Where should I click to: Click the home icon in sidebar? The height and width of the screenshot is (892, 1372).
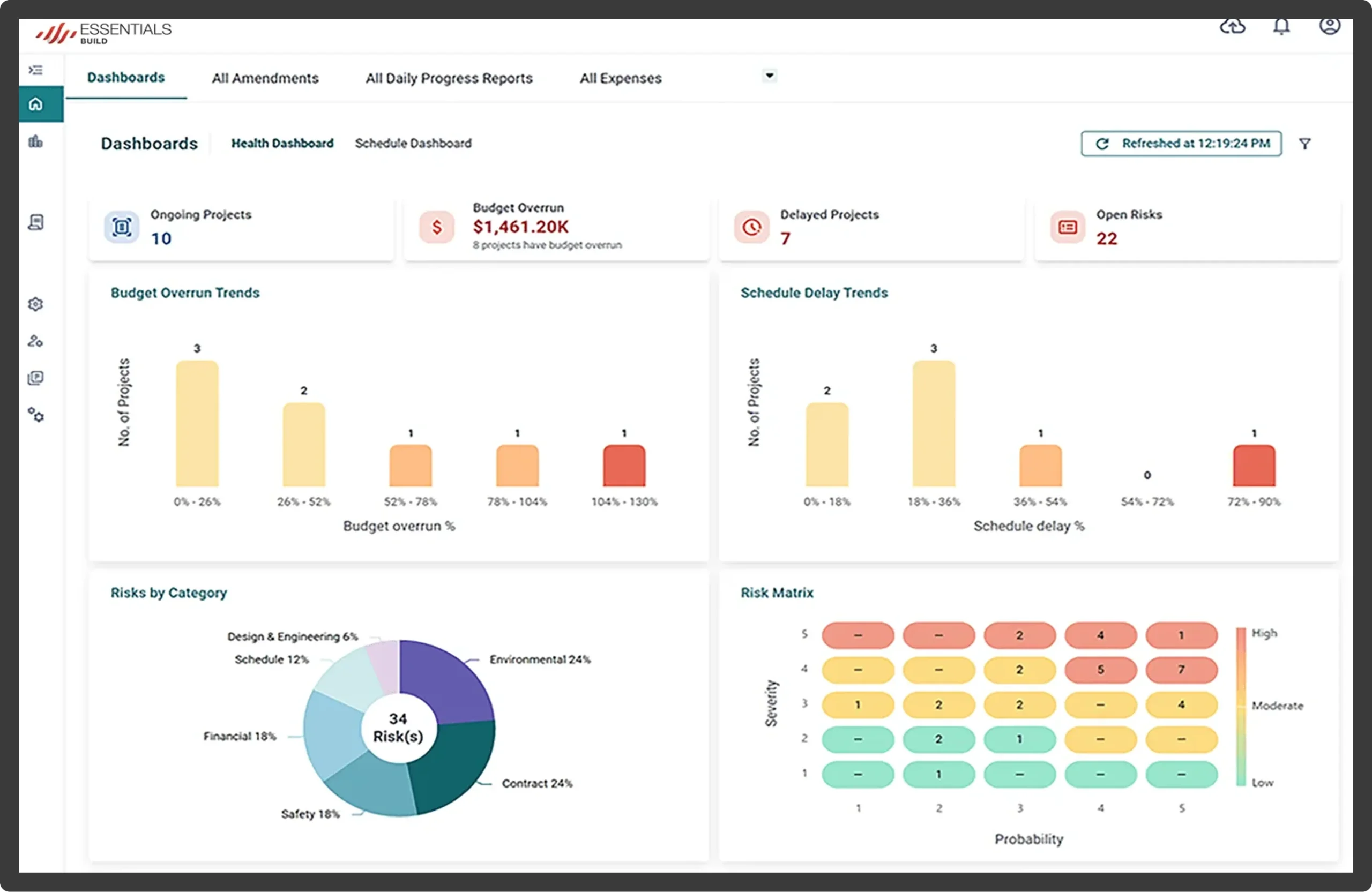(36, 104)
